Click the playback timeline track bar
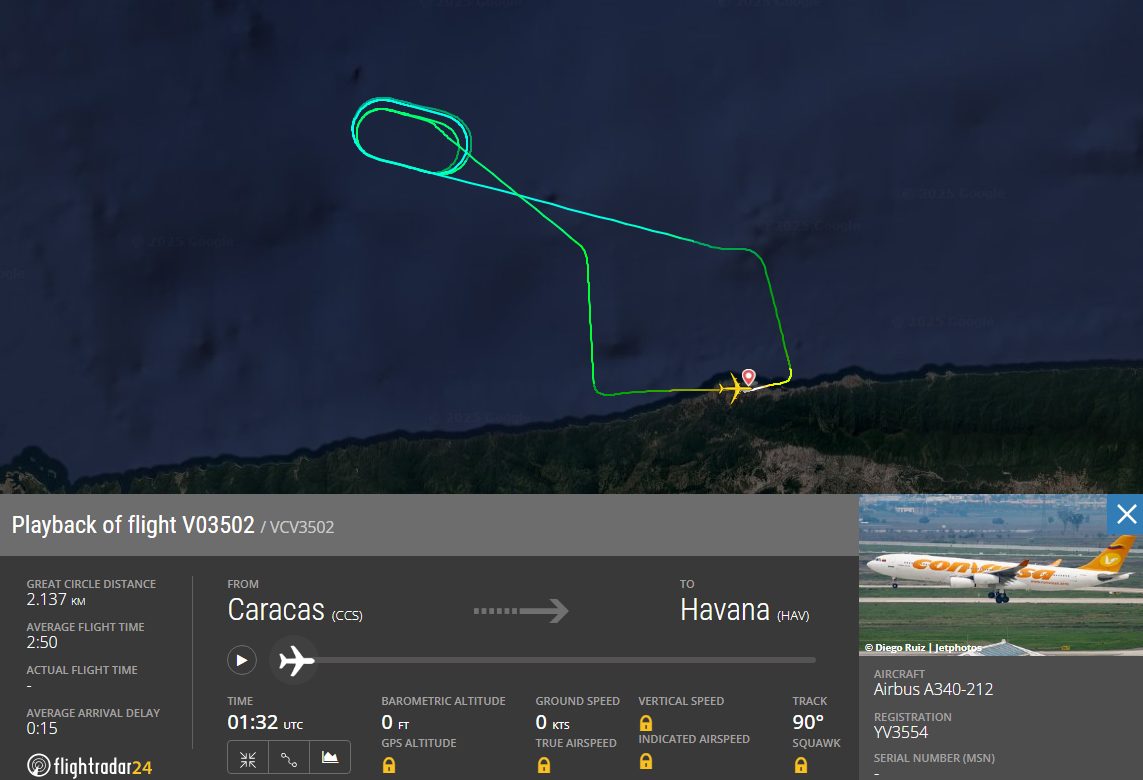Image resolution: width=1143 pixels, height=780 pixels. 565,660
